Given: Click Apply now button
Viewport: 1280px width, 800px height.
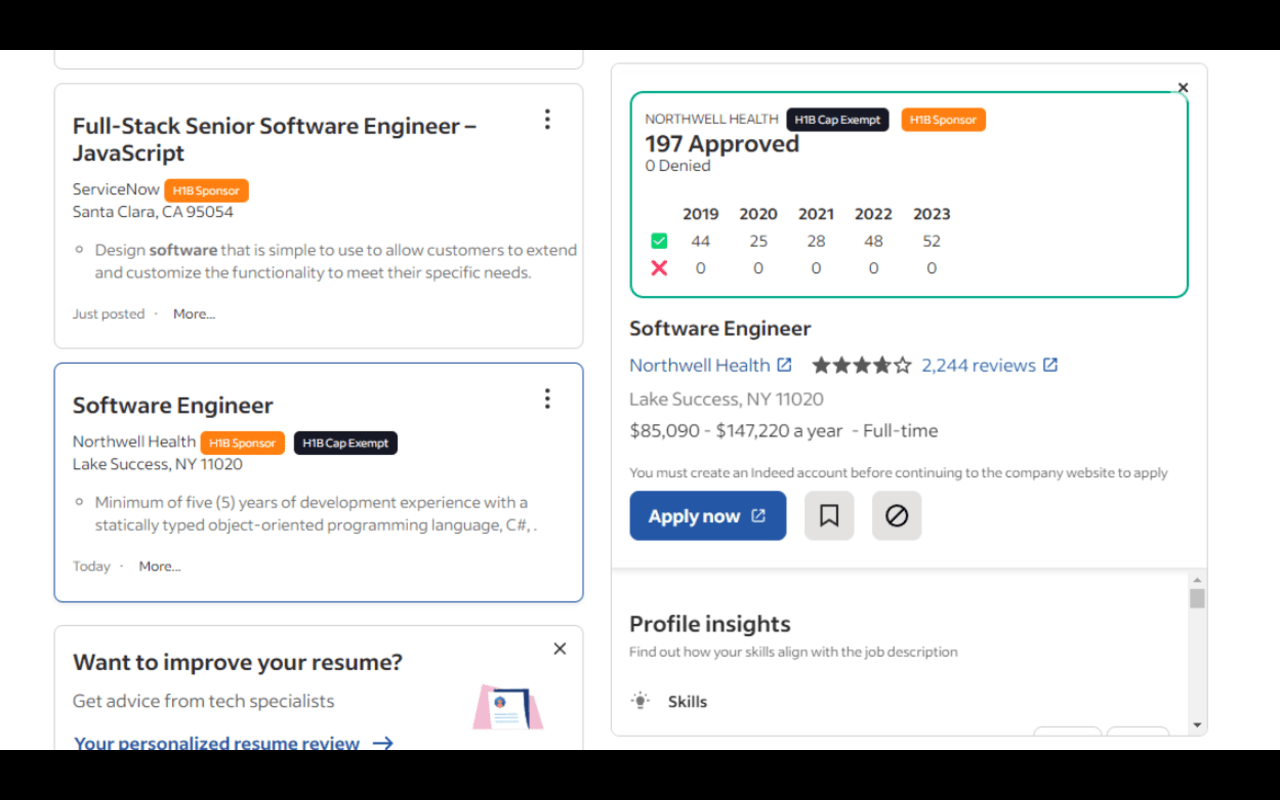Looking at the screenshot, I should 708,516.
